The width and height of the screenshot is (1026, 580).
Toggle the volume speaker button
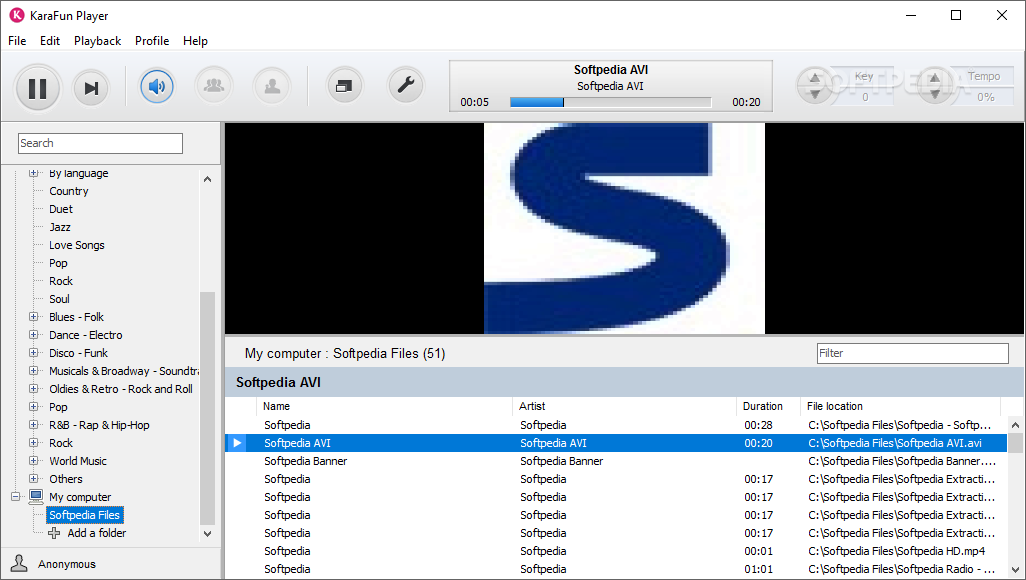(157, 86)
